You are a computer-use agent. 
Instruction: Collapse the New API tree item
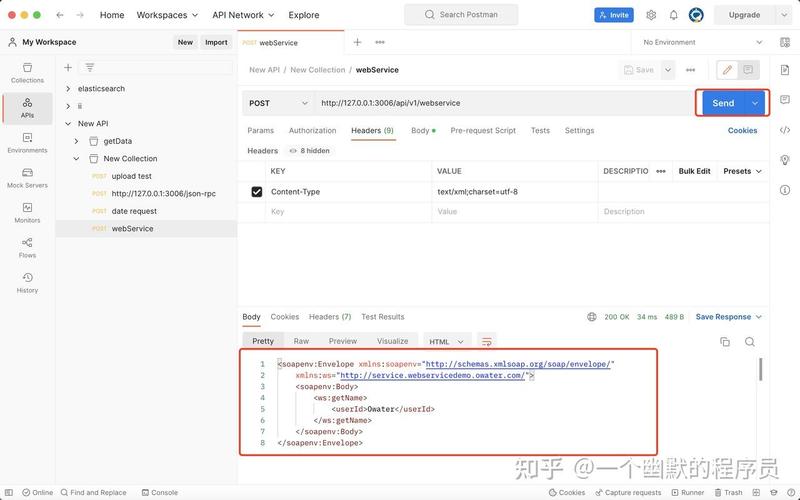coord(68,123)
